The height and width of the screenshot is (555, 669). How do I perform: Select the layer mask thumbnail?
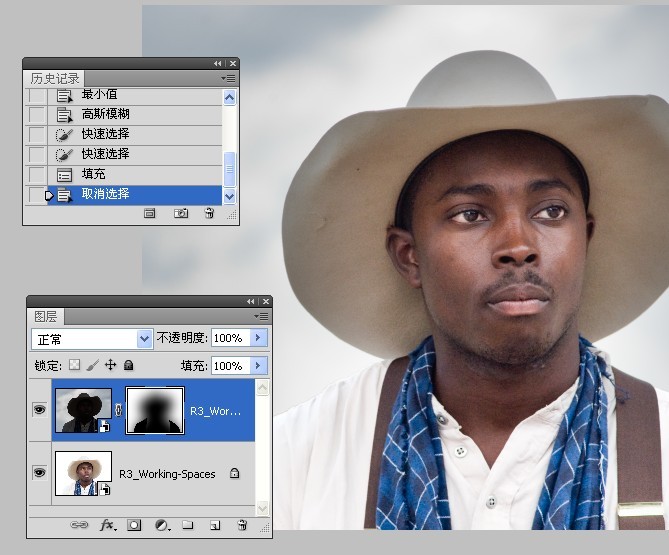pos(155,410)
